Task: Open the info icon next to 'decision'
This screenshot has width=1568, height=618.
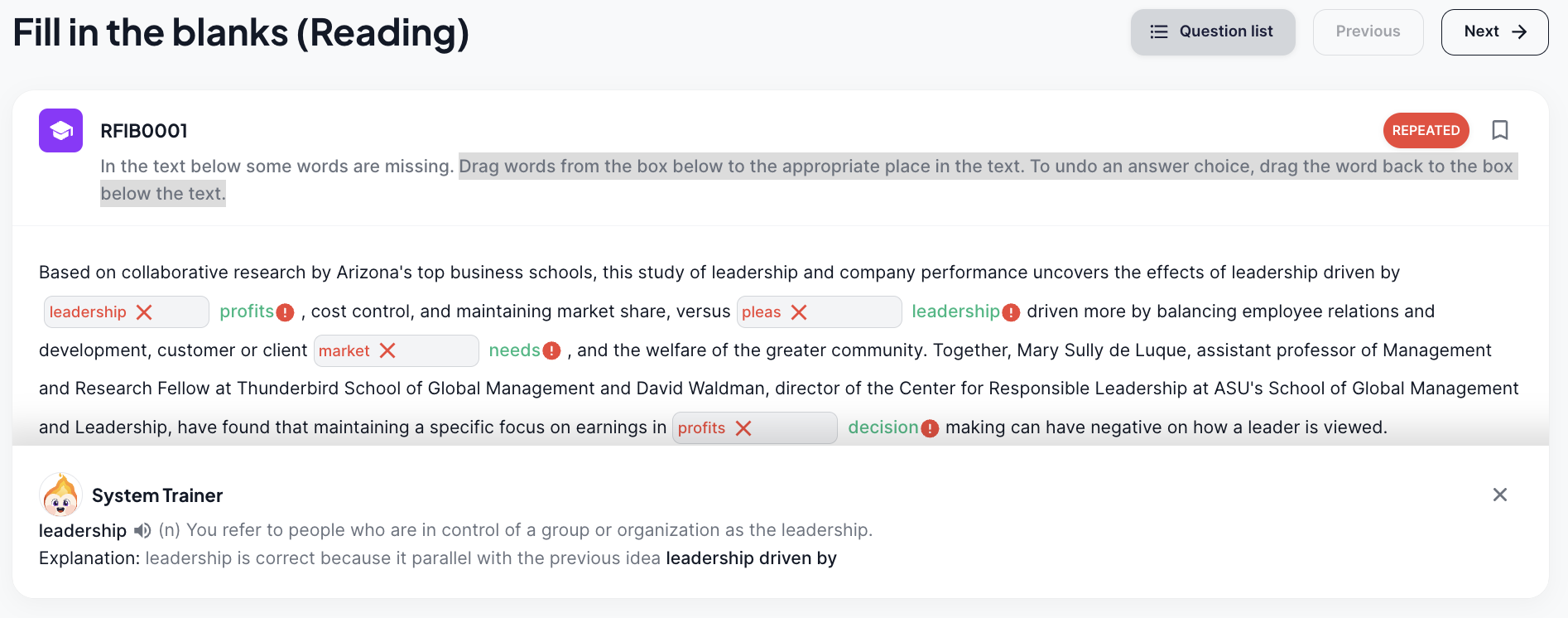Action: pyautogui.click(x=930, y=428)
